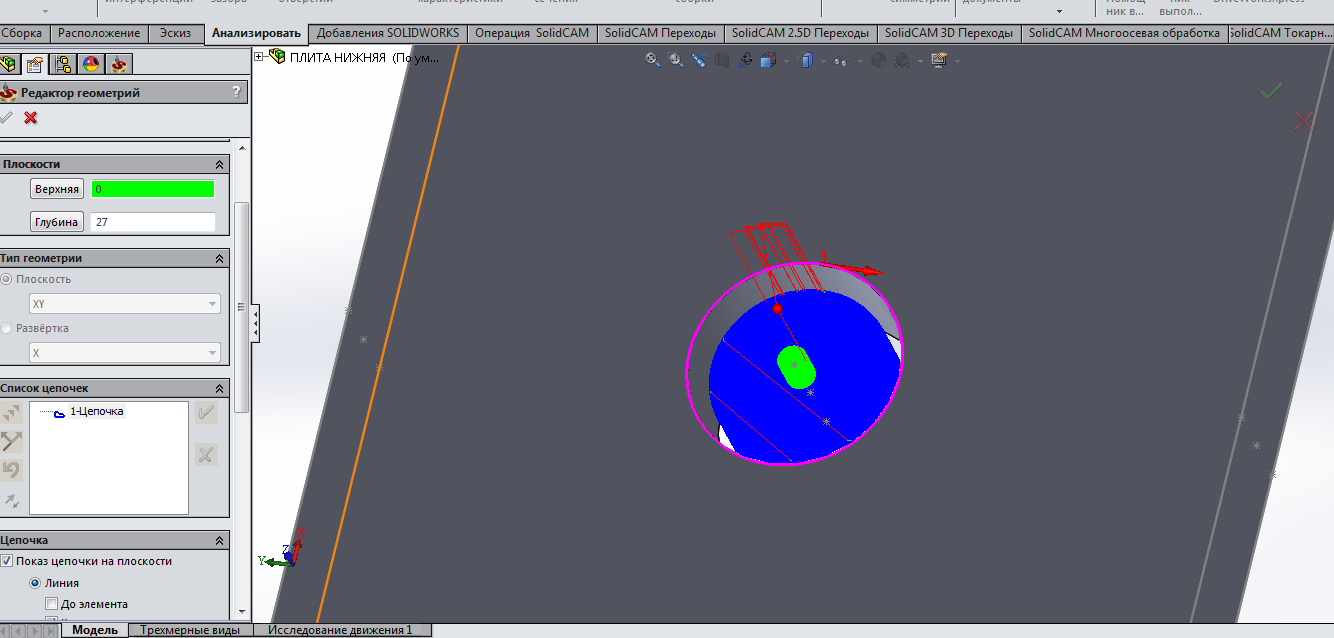Collapse the Цепочка section
This screenshot has width=1334, height=638.
pos(219,540)
